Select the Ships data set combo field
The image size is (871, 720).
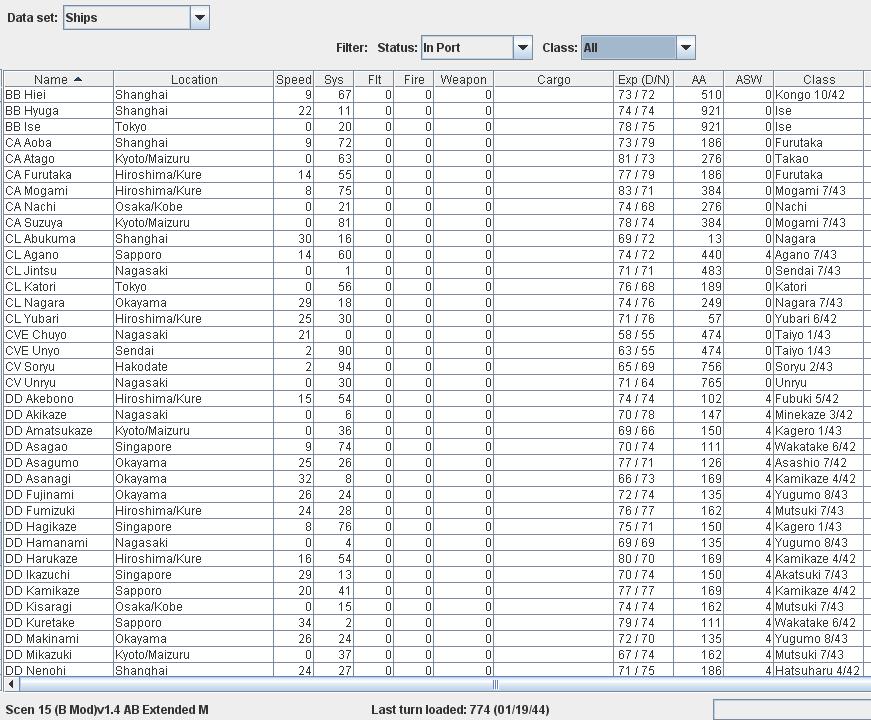point(127,18)
